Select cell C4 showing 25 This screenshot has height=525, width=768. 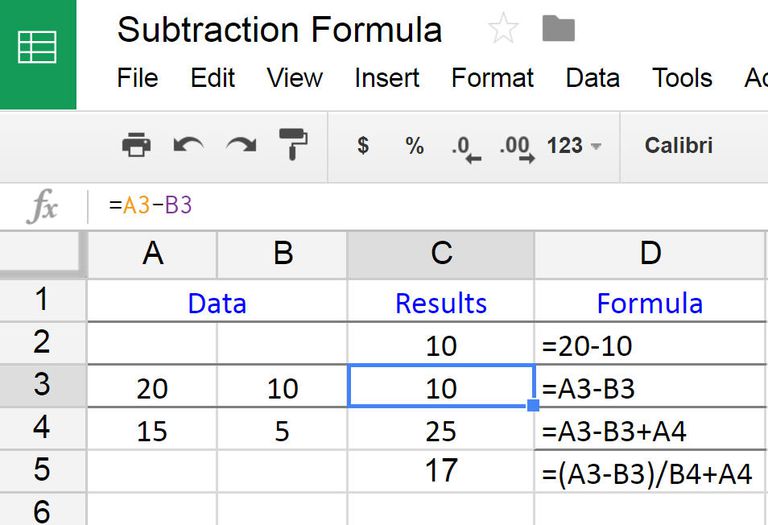pyautogui.click(x=441, y=428)
